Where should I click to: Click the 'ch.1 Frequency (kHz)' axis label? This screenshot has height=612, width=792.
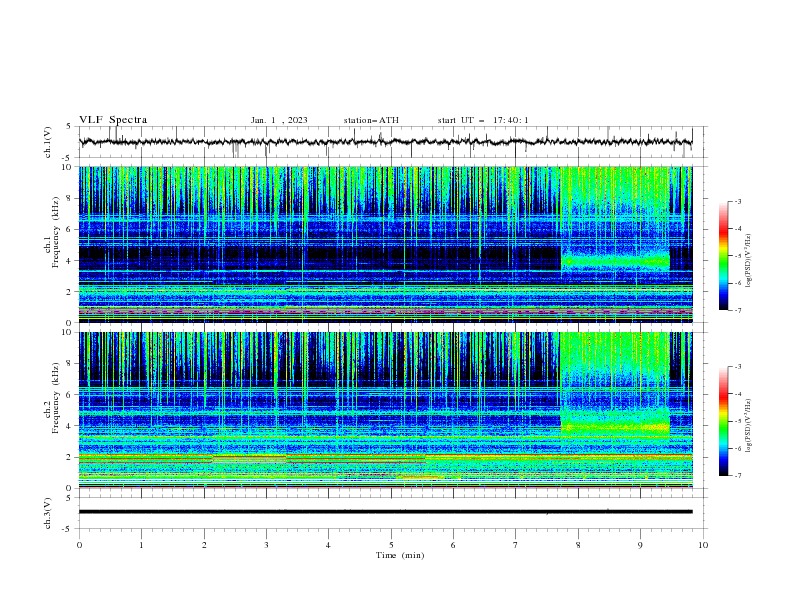click(52, 234)
